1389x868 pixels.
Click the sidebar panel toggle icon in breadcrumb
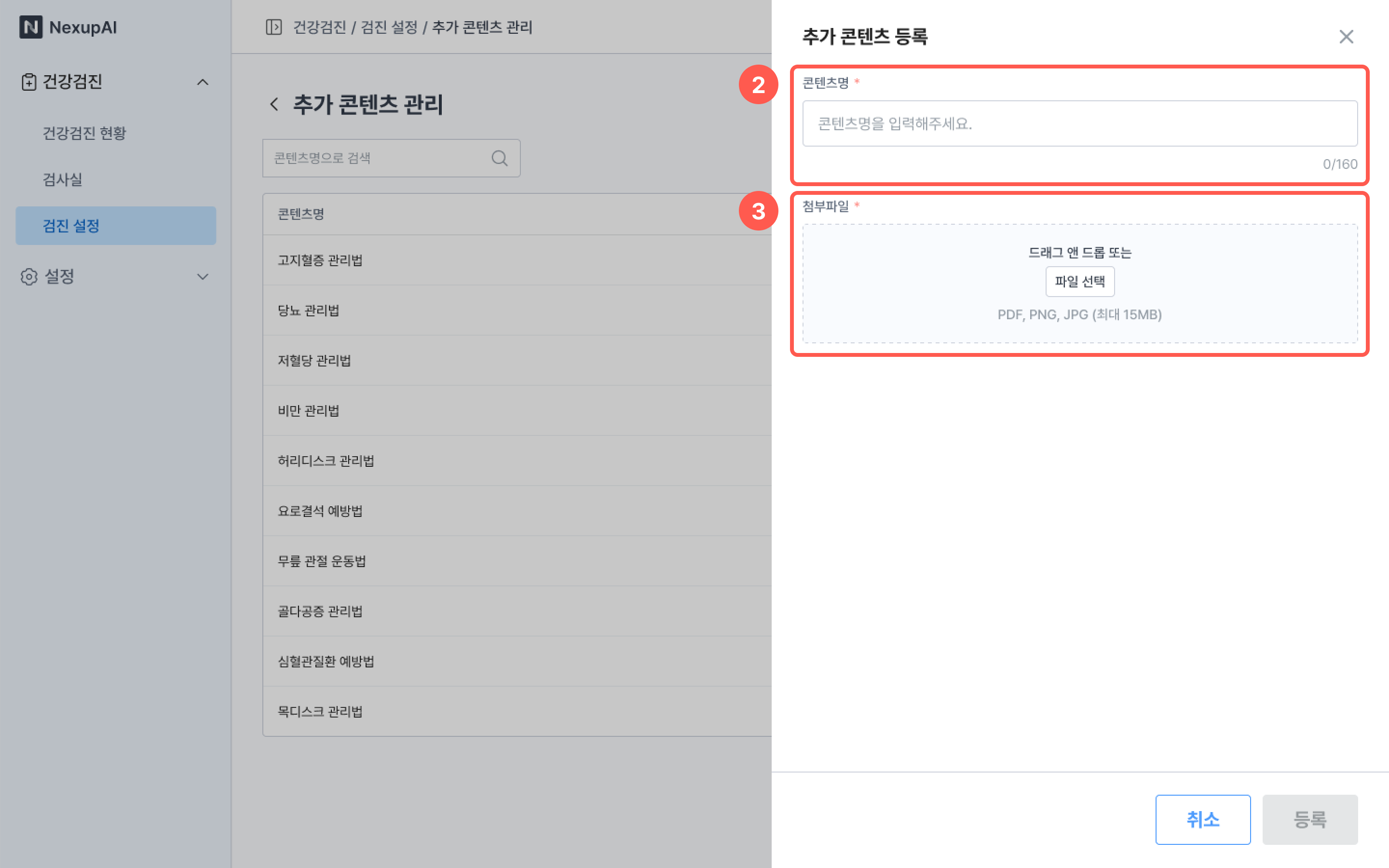click(x=274, y=27)
